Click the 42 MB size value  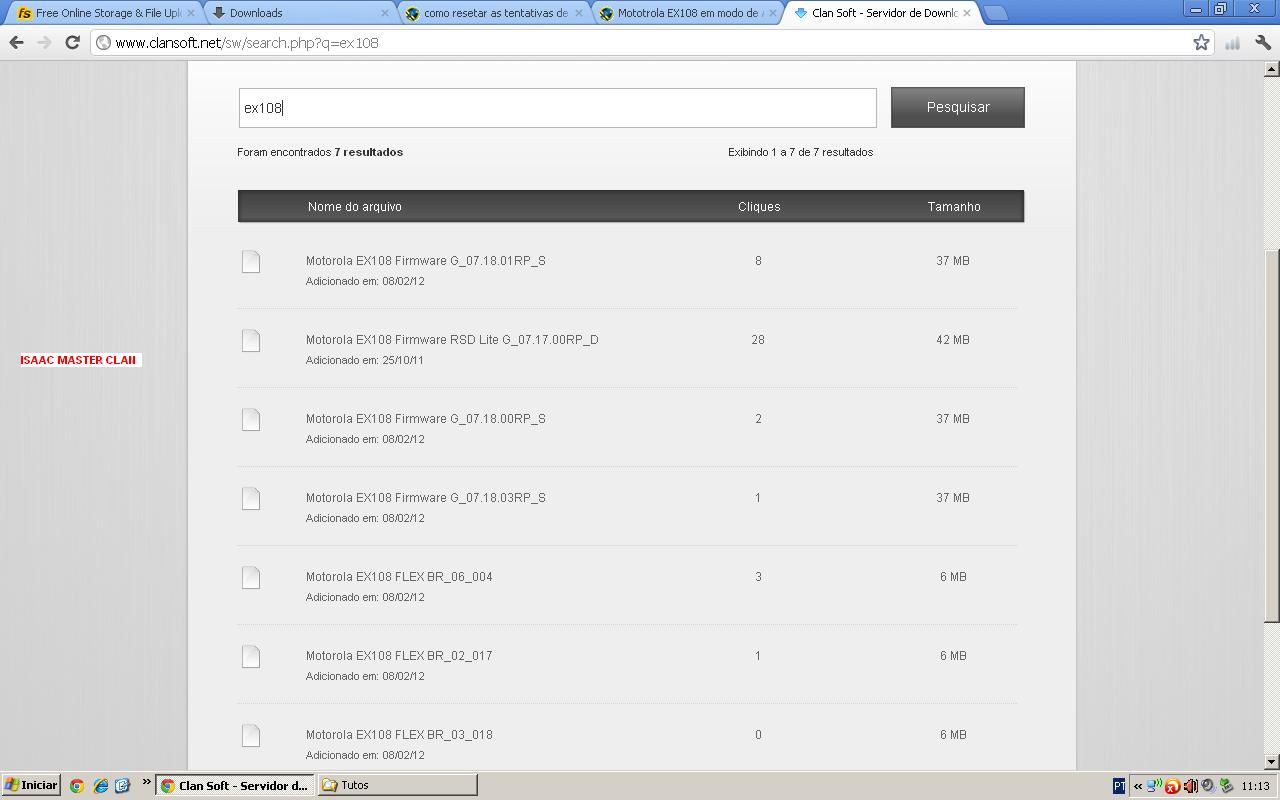(953, 339)
